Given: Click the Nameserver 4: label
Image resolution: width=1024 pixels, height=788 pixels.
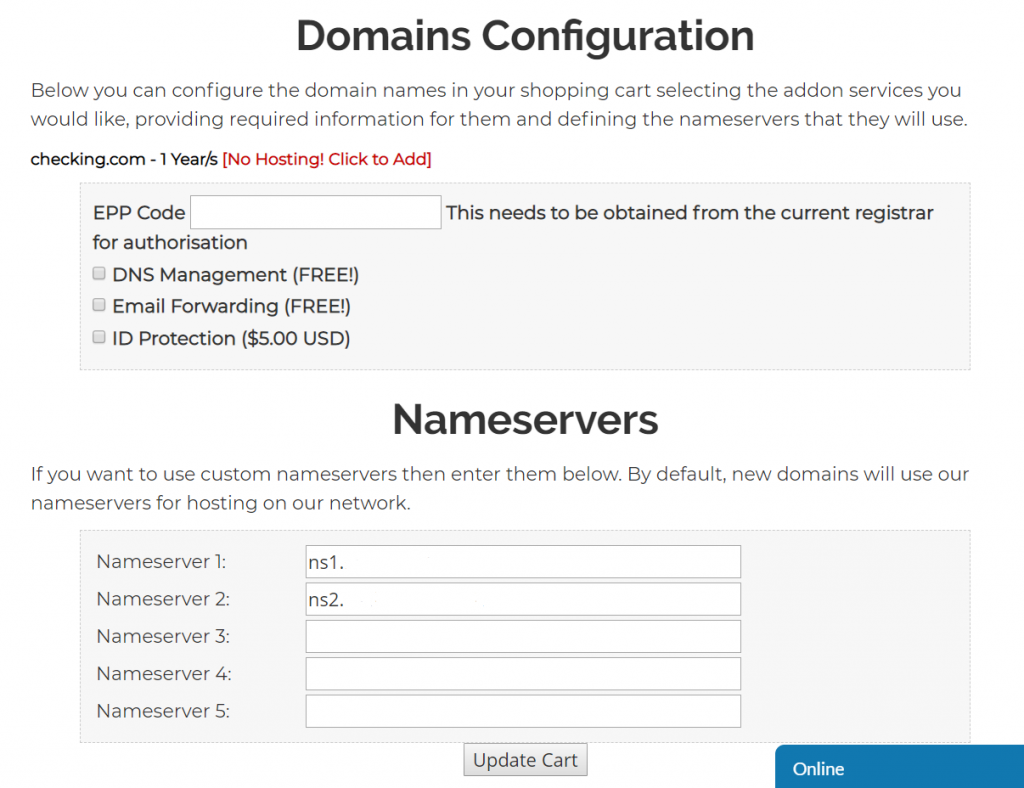Looking at the screenshot, I should pos(164,673).
